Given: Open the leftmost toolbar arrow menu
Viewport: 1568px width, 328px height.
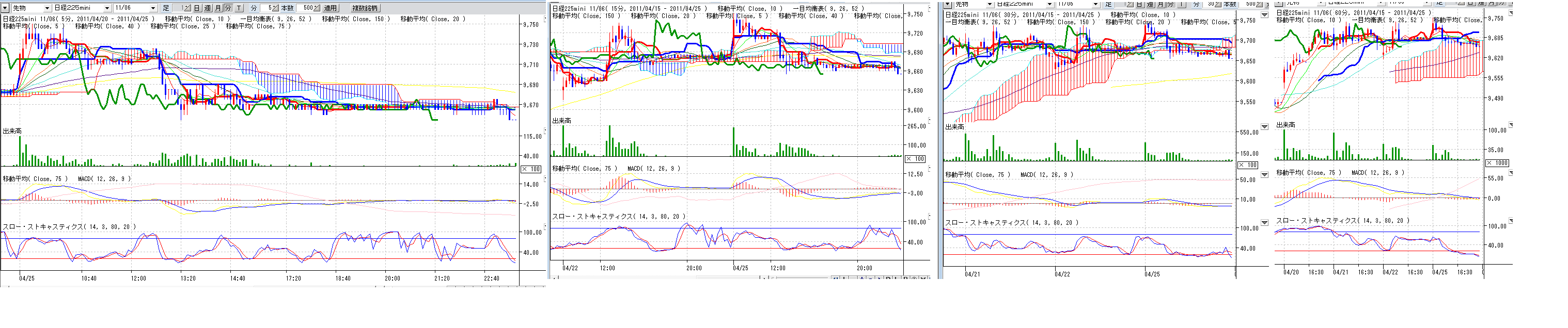Looking at the screenshot, I should [x=6, y=8].
